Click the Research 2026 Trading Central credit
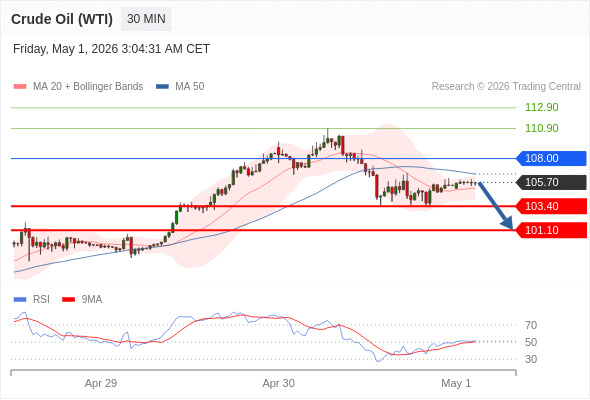590x400 pixels. 506,87
